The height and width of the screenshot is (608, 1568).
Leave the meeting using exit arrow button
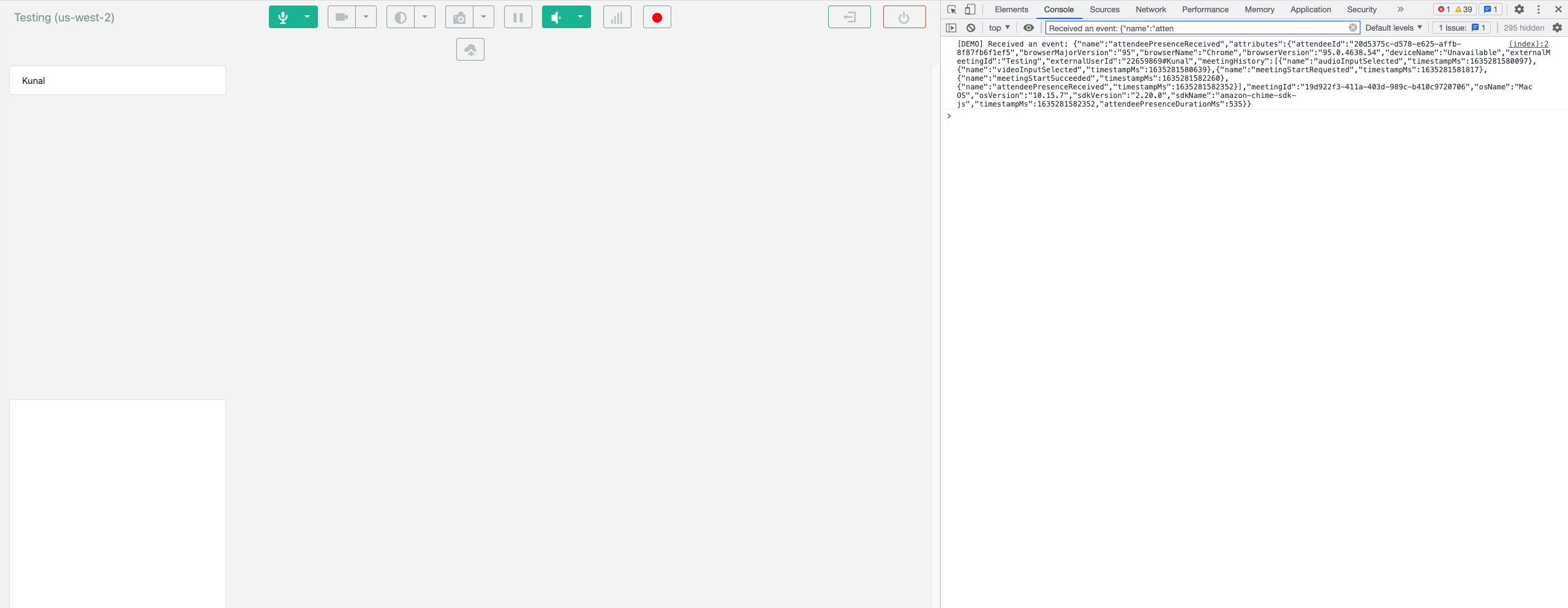pos(849,17)
